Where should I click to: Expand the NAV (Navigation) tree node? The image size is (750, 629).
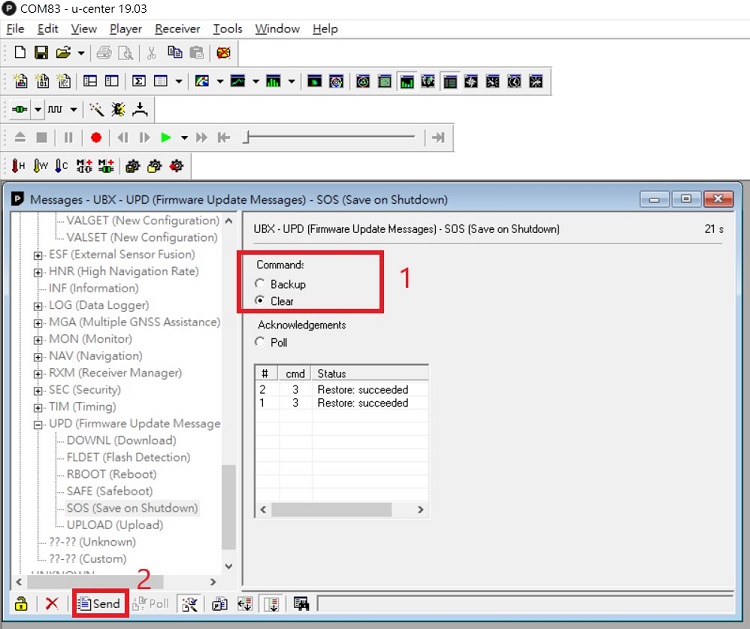point(38,357)
